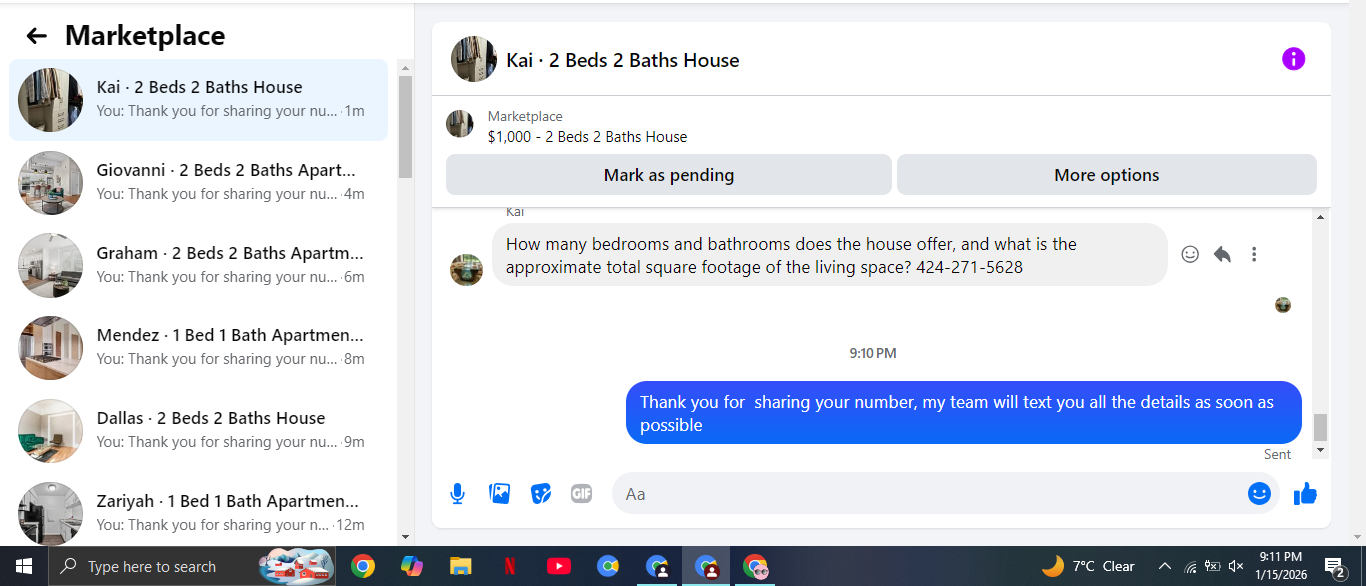Open more options for Kai's message

tap(1254, 254)
